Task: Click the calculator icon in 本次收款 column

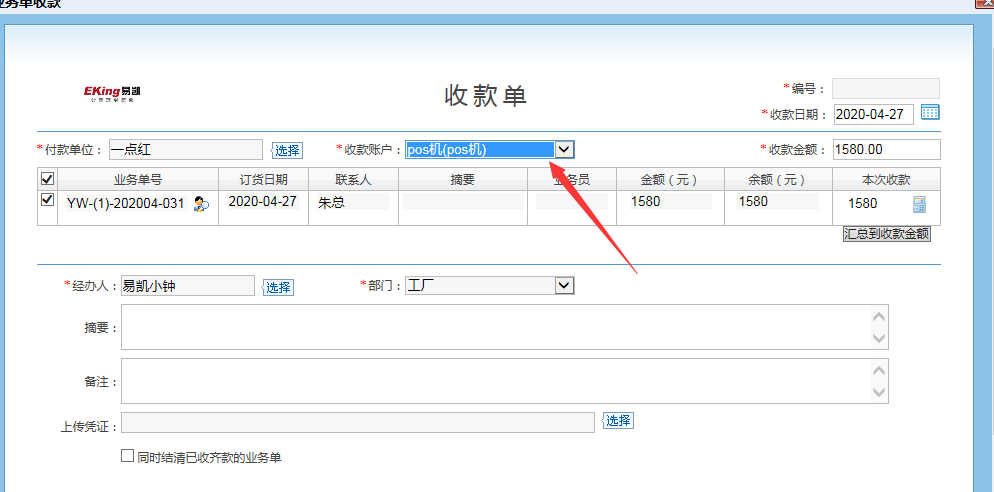Action: (x=919, y=204)
